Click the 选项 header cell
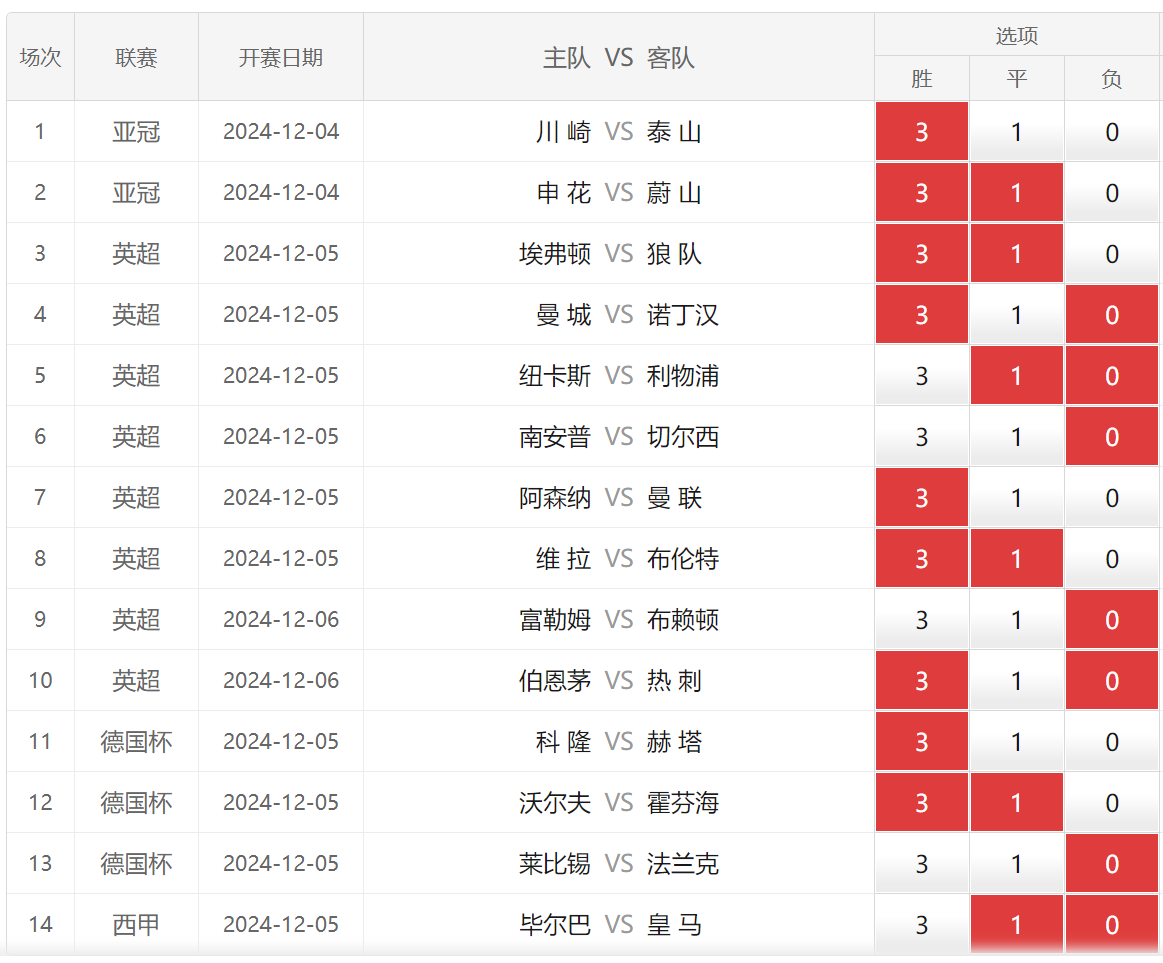Viewport: 1163px width, 963px height. pyautogui.click(x=1016, y=35)
